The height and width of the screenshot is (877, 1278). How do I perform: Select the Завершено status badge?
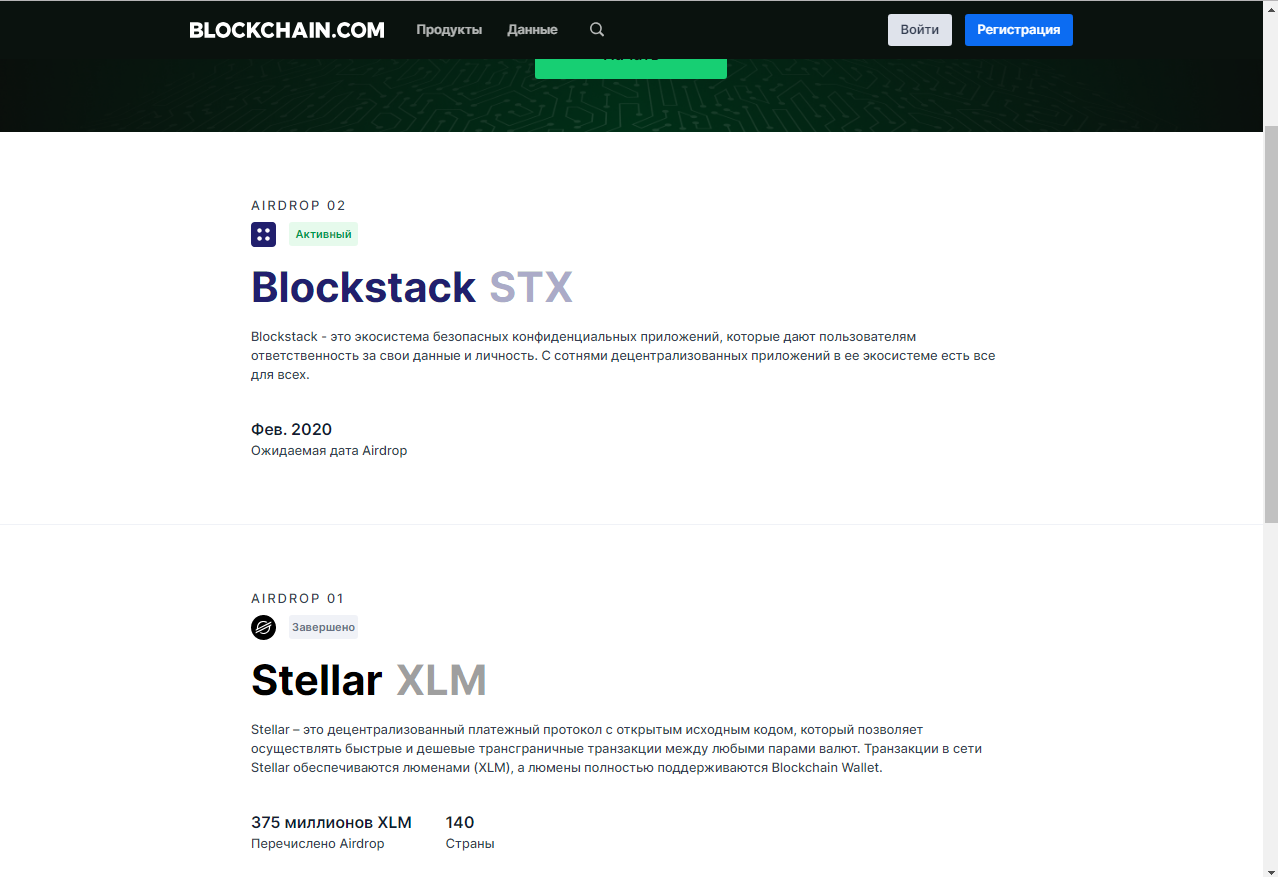[x=323, y=628]
